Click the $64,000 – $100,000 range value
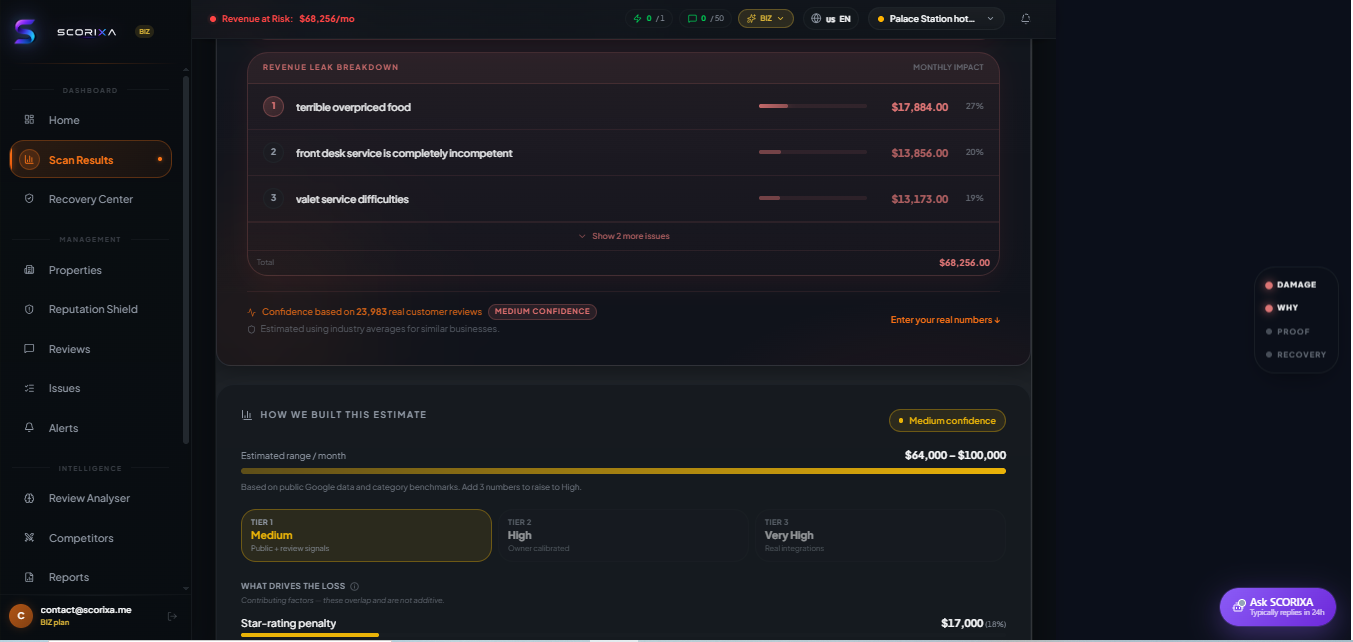This screenshot has height=642, width=1353. 955,455
